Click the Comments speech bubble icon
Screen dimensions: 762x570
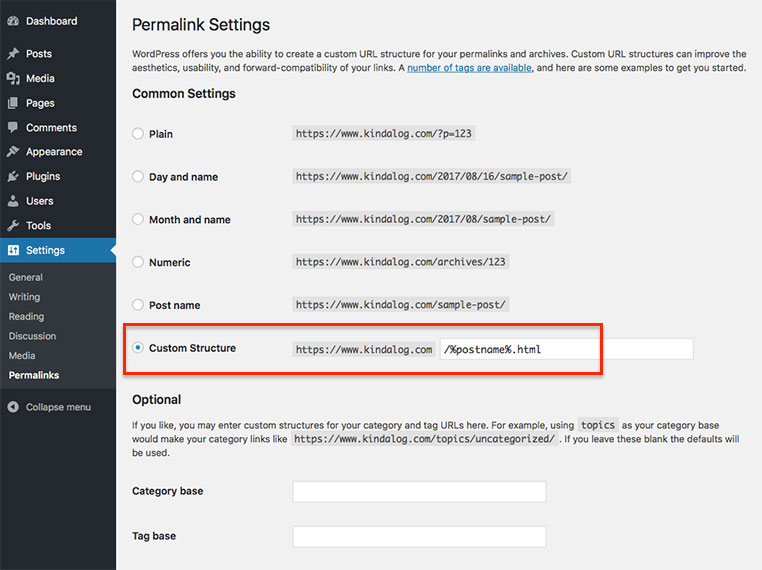tap(13, 128)
